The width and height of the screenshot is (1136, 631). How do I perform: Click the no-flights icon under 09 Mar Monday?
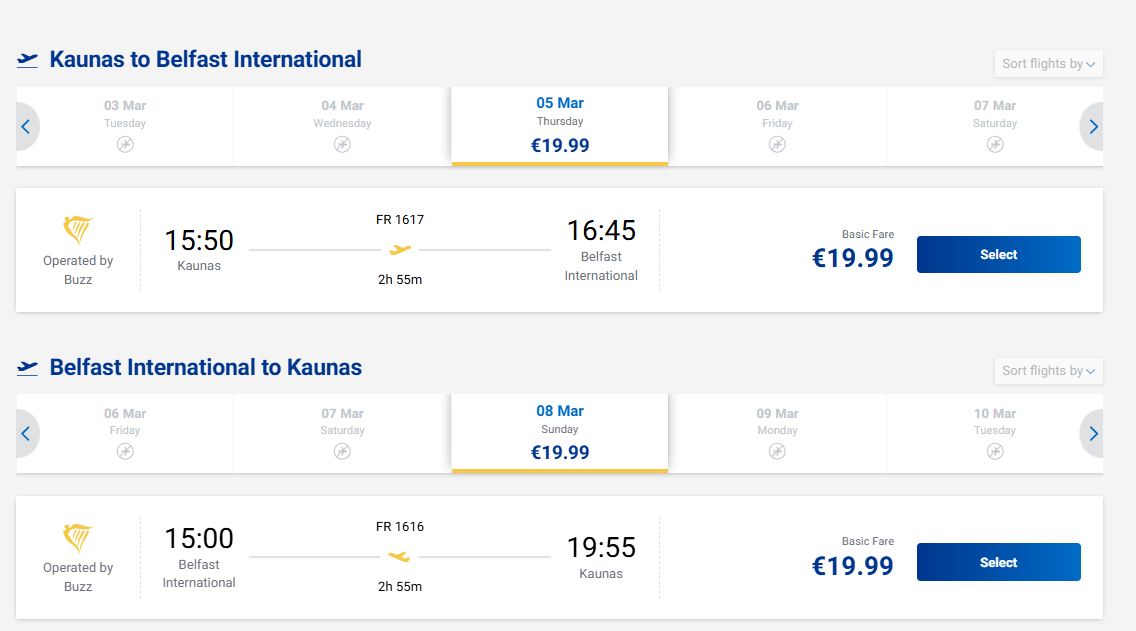coord(777,451)
